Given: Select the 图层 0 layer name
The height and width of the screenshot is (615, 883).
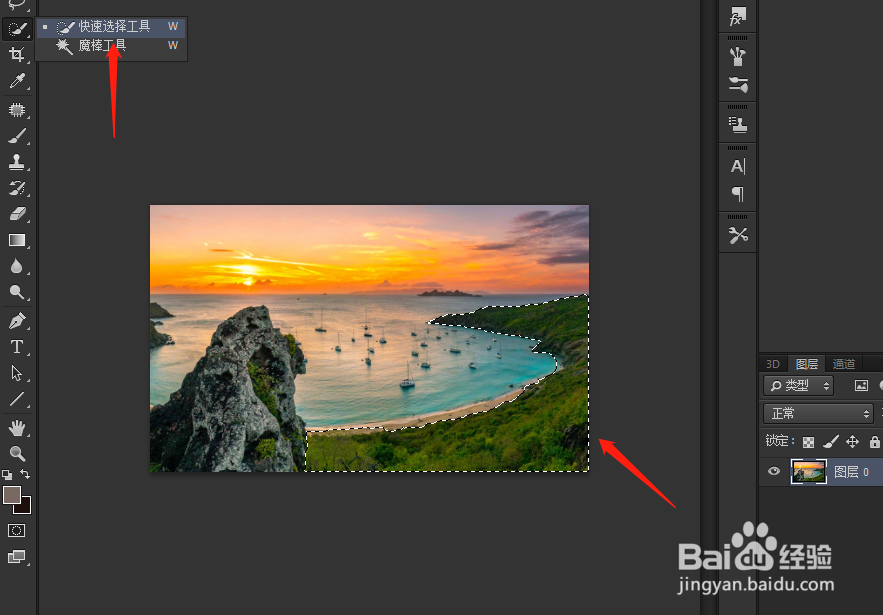Looking at the screenshot, I should click(x=851, y=472).
